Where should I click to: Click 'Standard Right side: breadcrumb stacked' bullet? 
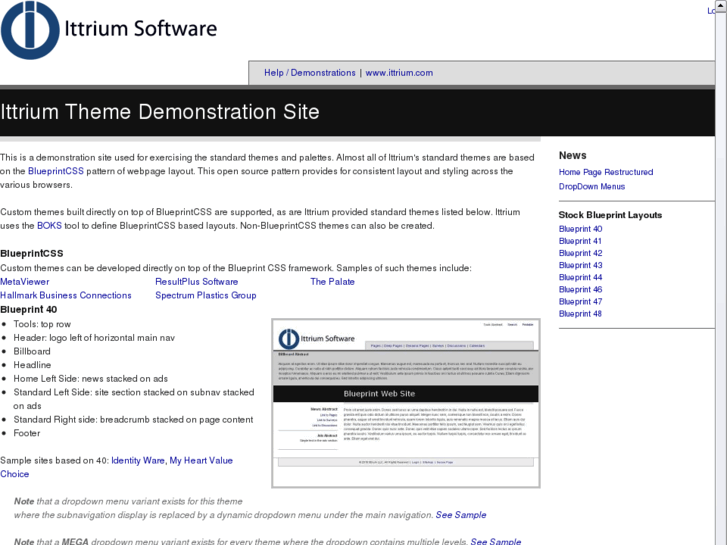point(134,420)
